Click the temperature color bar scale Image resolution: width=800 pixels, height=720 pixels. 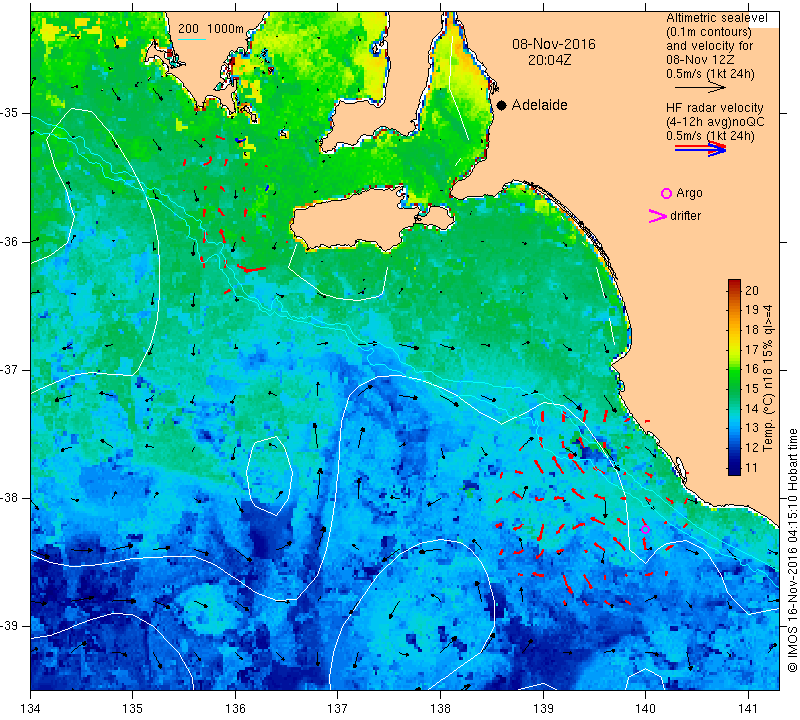734,377
